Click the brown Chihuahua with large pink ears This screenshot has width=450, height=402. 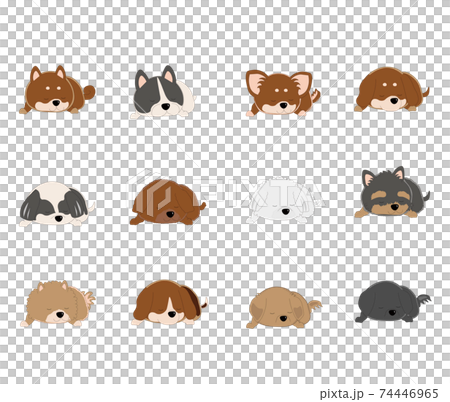coord(283,93)
